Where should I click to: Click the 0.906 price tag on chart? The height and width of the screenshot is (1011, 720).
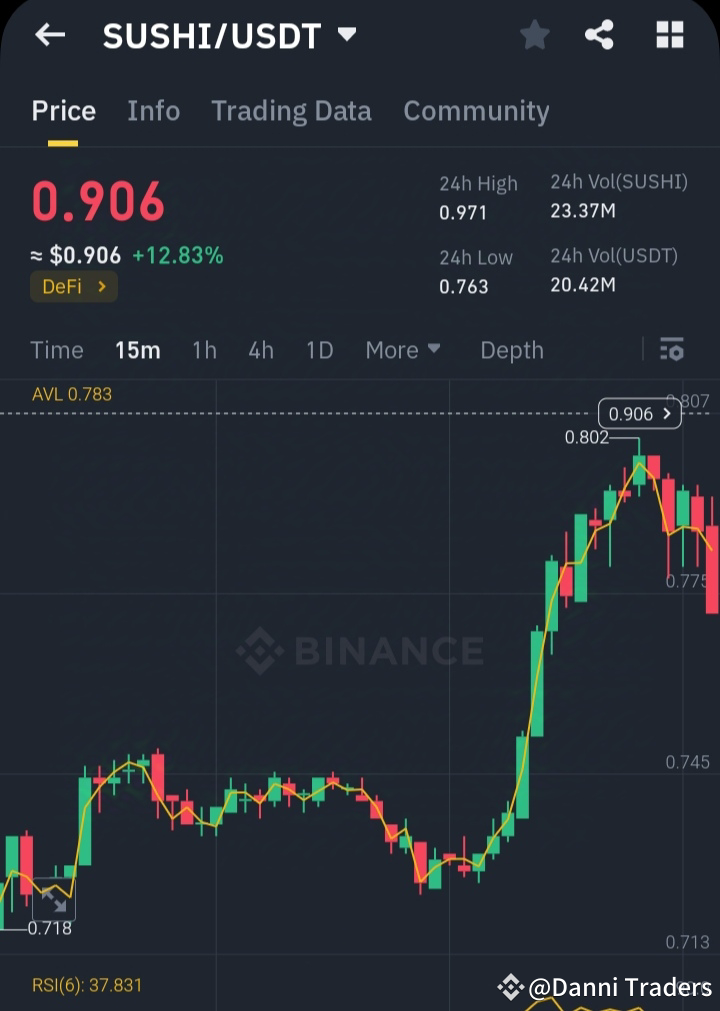[639, 413]
